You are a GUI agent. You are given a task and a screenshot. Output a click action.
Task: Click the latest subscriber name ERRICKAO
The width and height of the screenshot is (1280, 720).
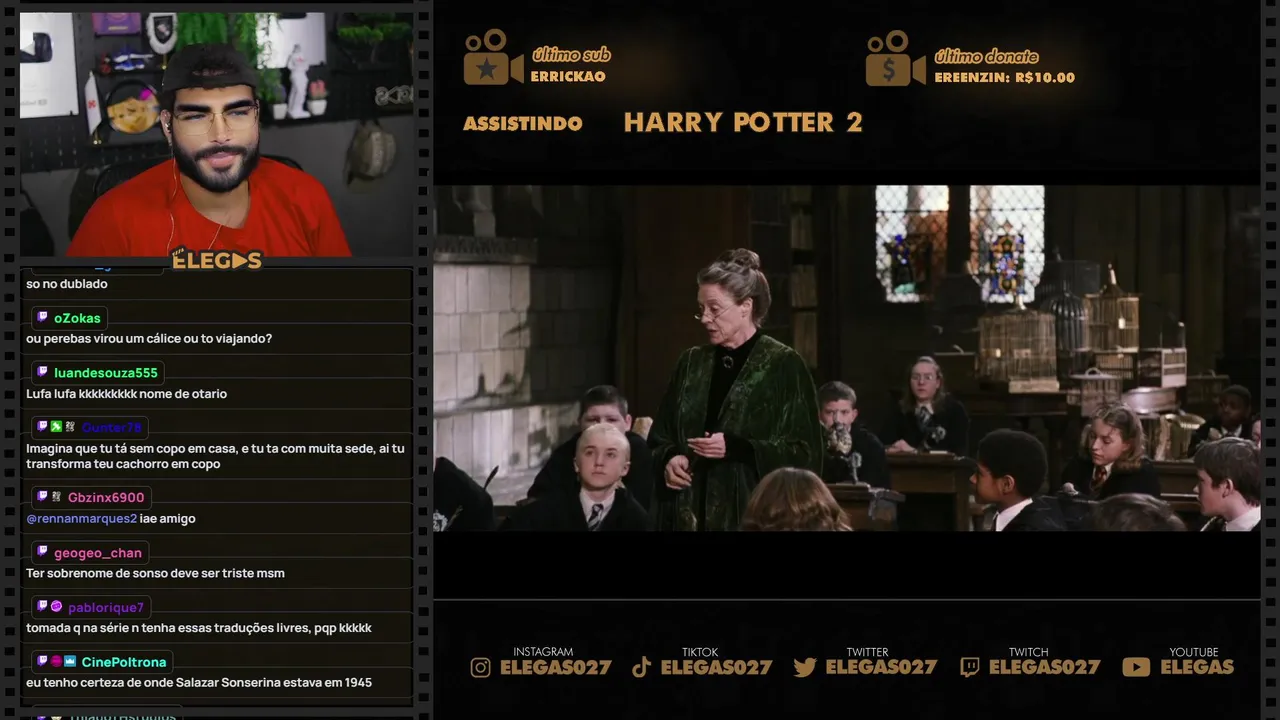click(x=568, y=77)
